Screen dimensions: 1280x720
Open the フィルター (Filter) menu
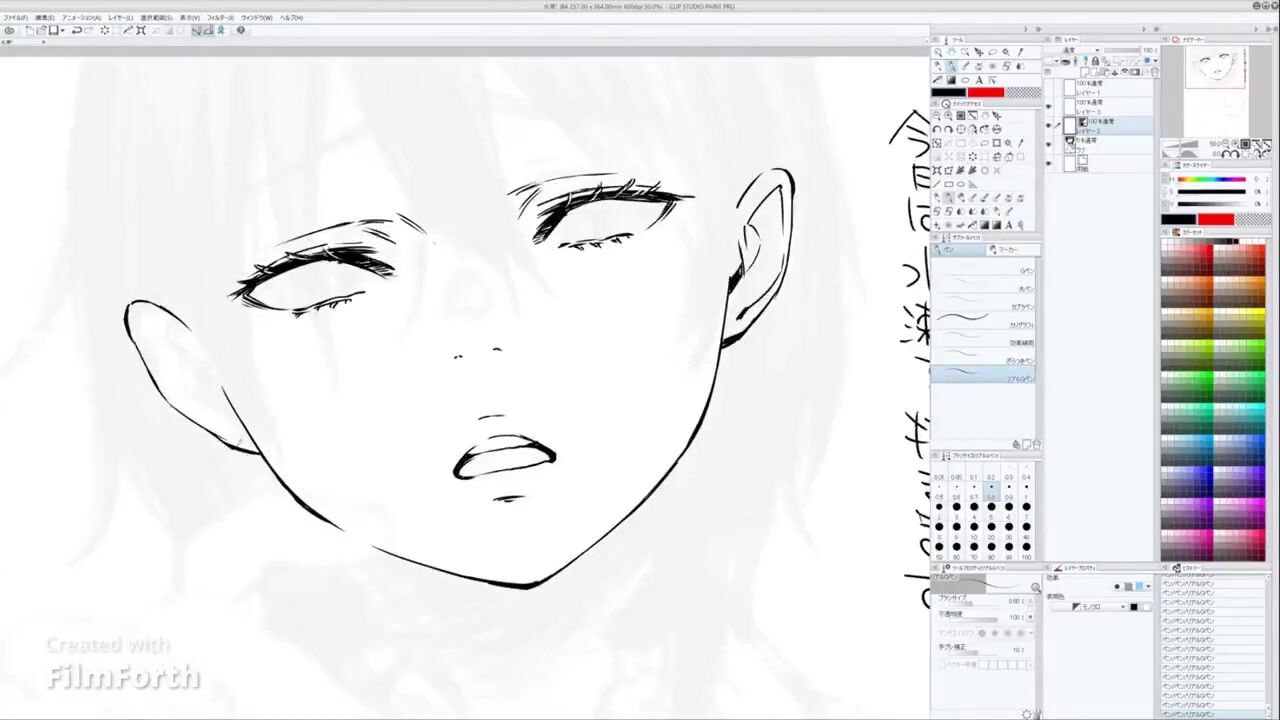220,18
